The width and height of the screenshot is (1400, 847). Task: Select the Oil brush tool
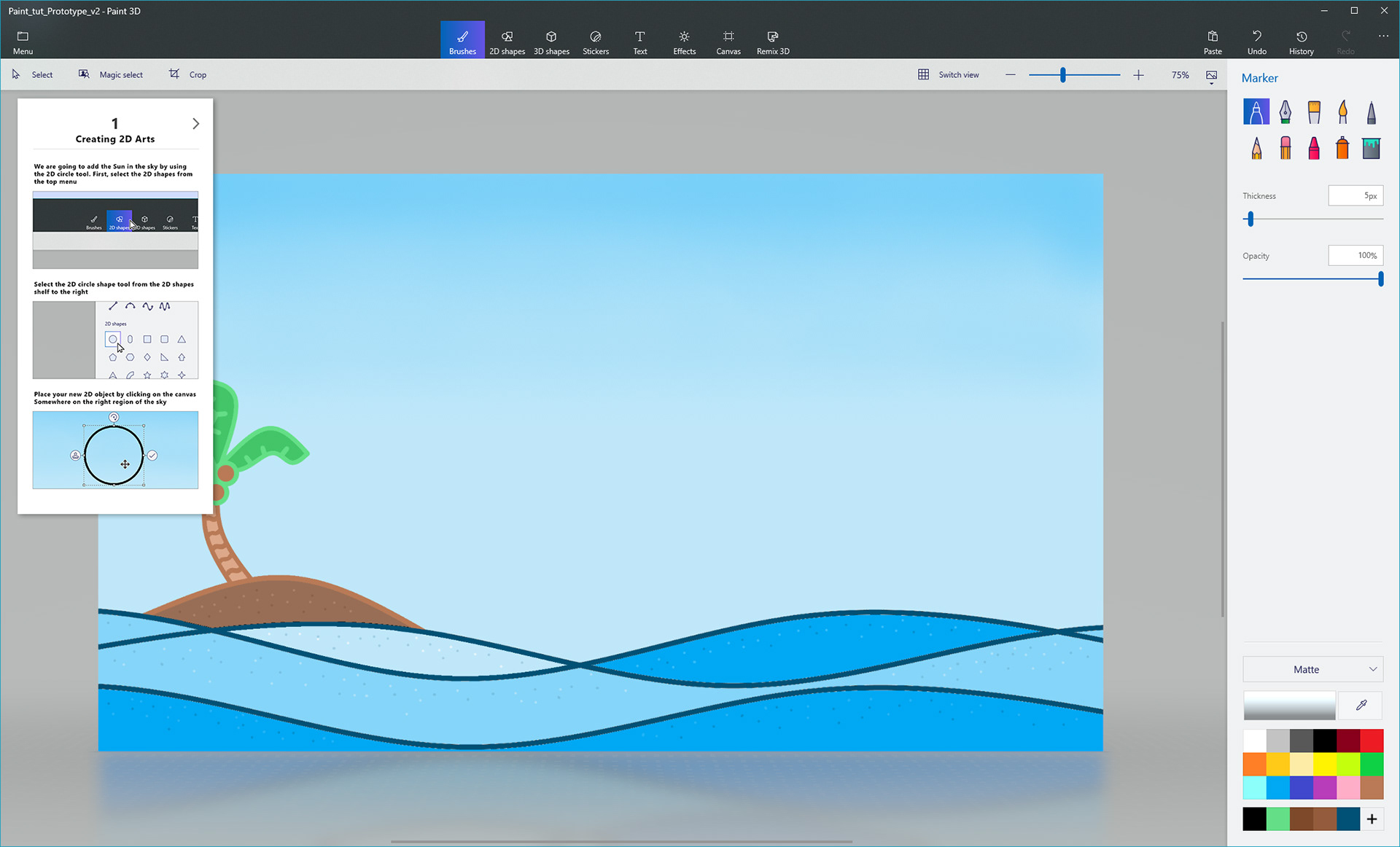pyautogui.click(x=1314, y=112)
